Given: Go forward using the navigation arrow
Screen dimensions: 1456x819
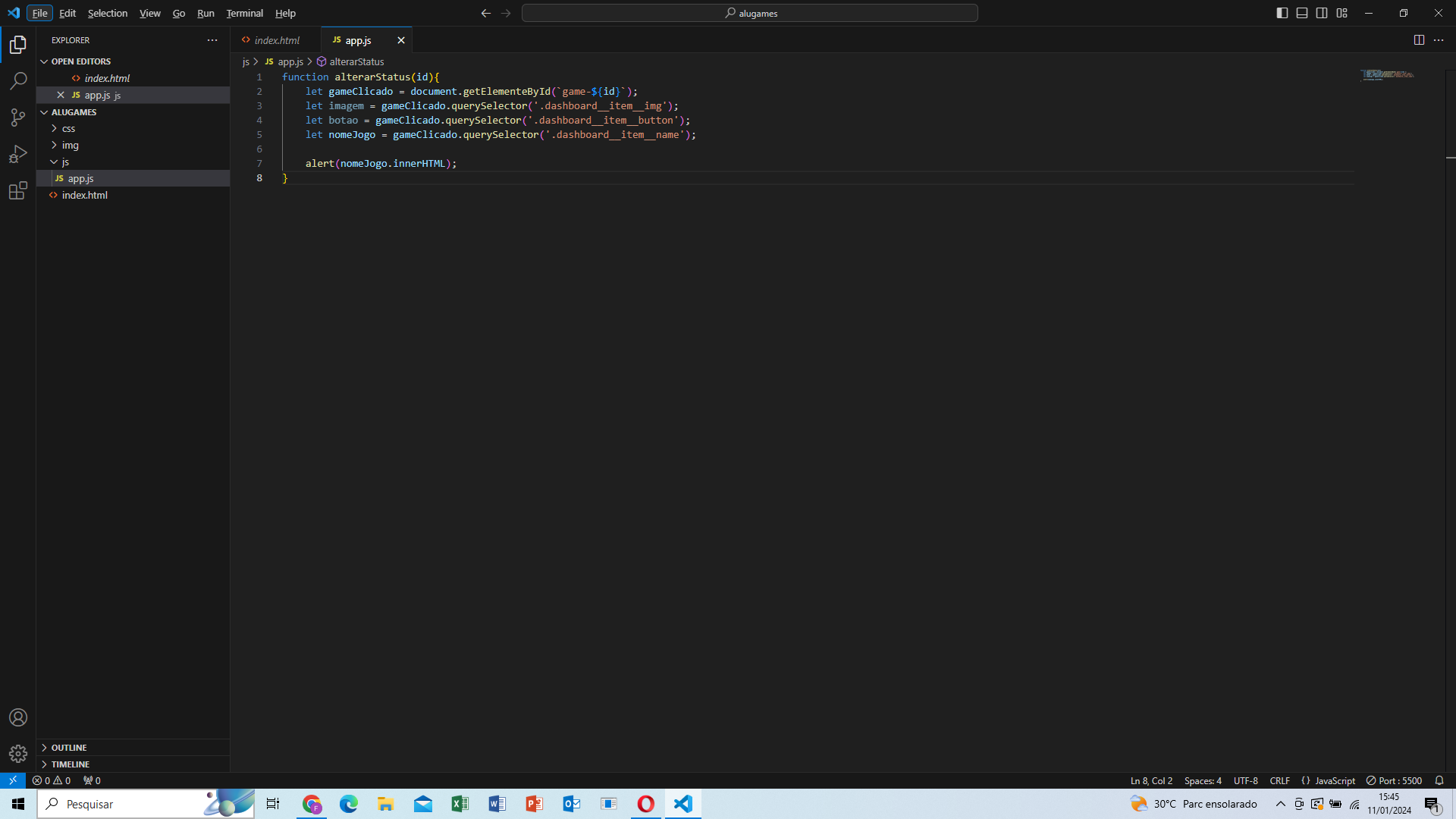Looking at the screenshot, I should pyautogui.click(x=506, y=13).
